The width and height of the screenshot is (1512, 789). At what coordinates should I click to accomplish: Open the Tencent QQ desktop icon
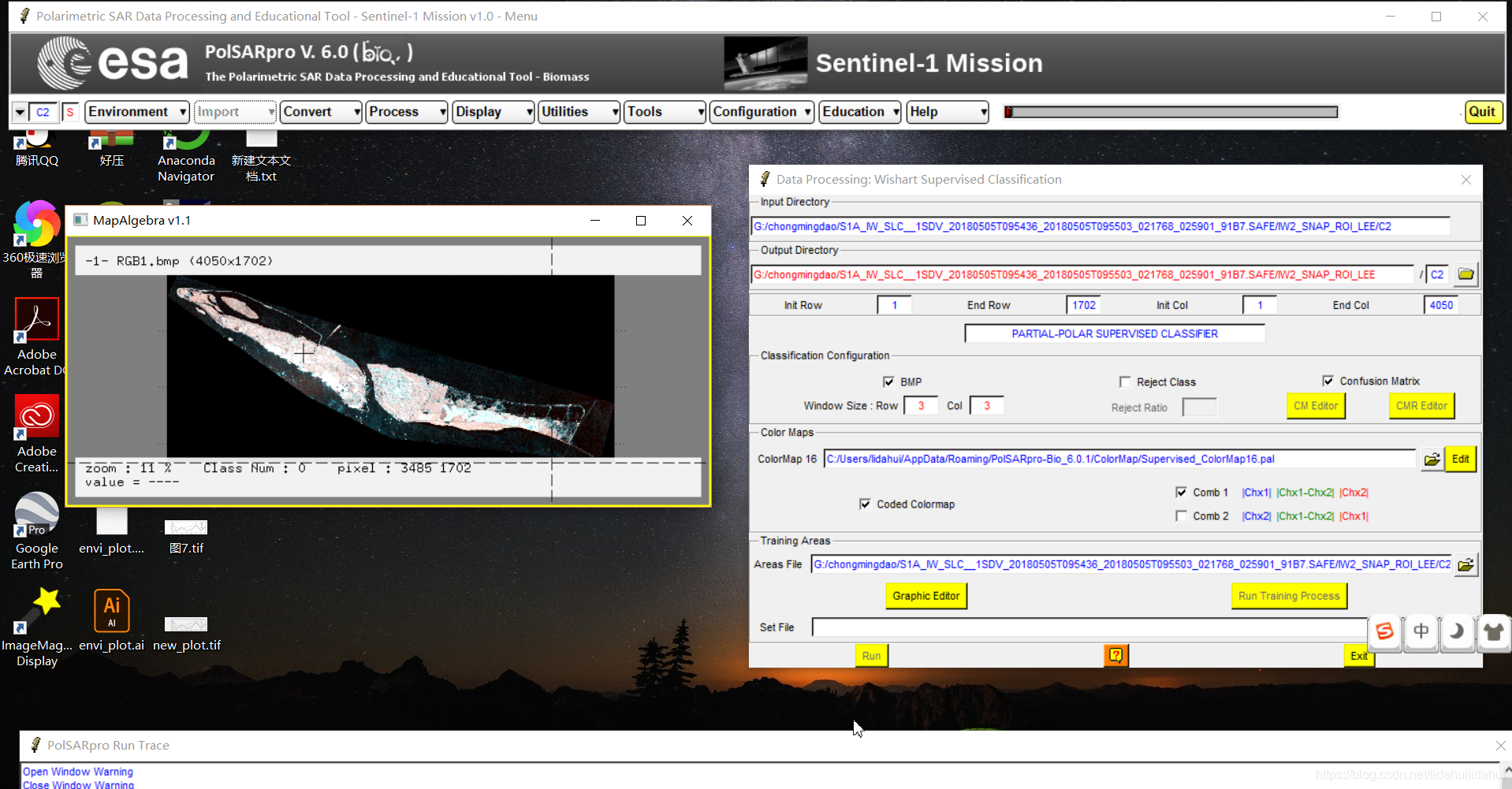pyautogui.click(x=36, y=150)
